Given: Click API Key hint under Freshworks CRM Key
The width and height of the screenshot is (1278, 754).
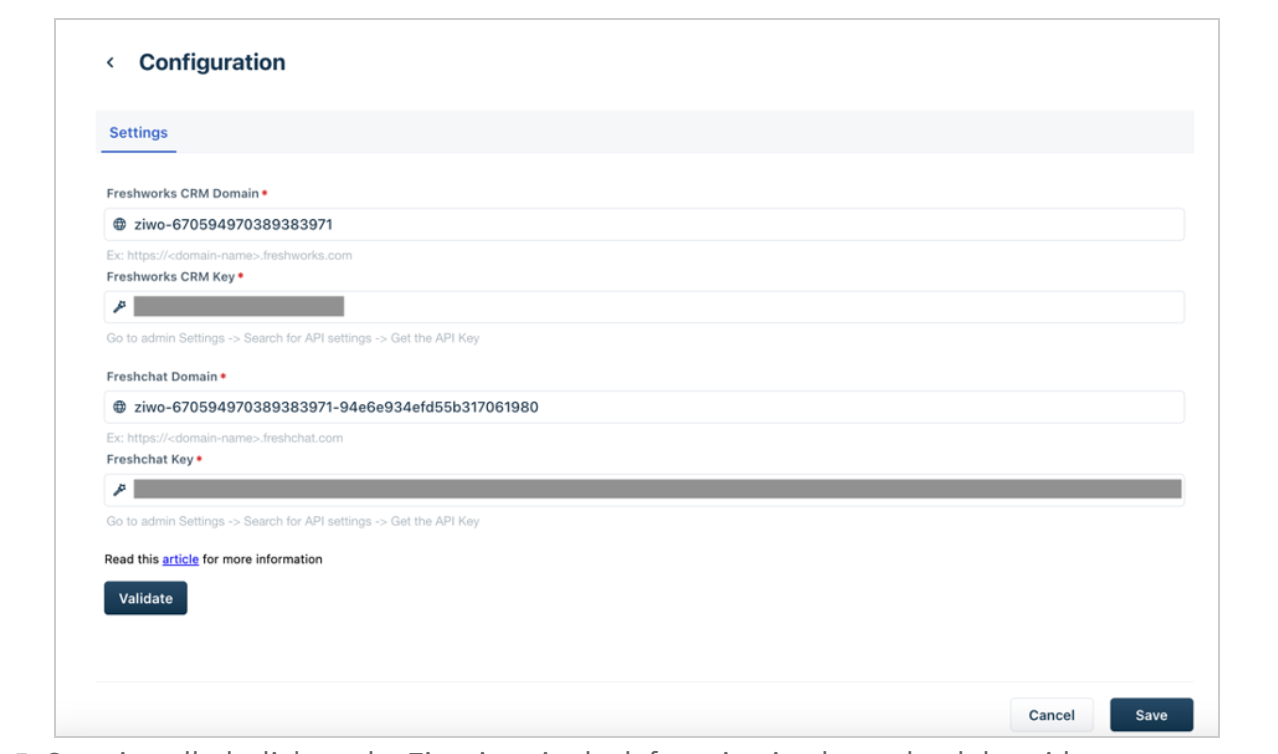Looking at the screenshot, I should (293, 338).
